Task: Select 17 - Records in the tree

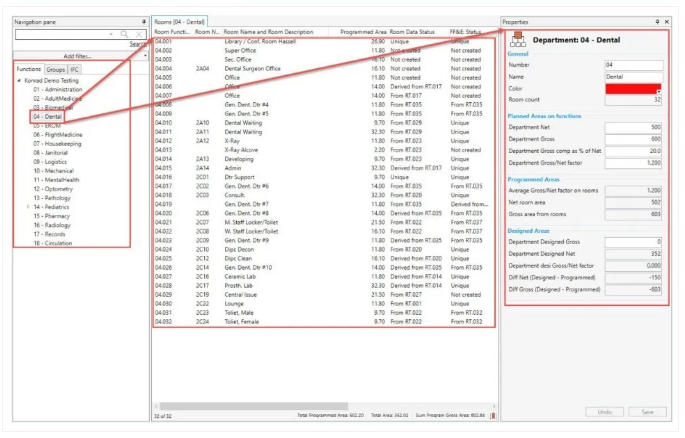Action: 49,234
